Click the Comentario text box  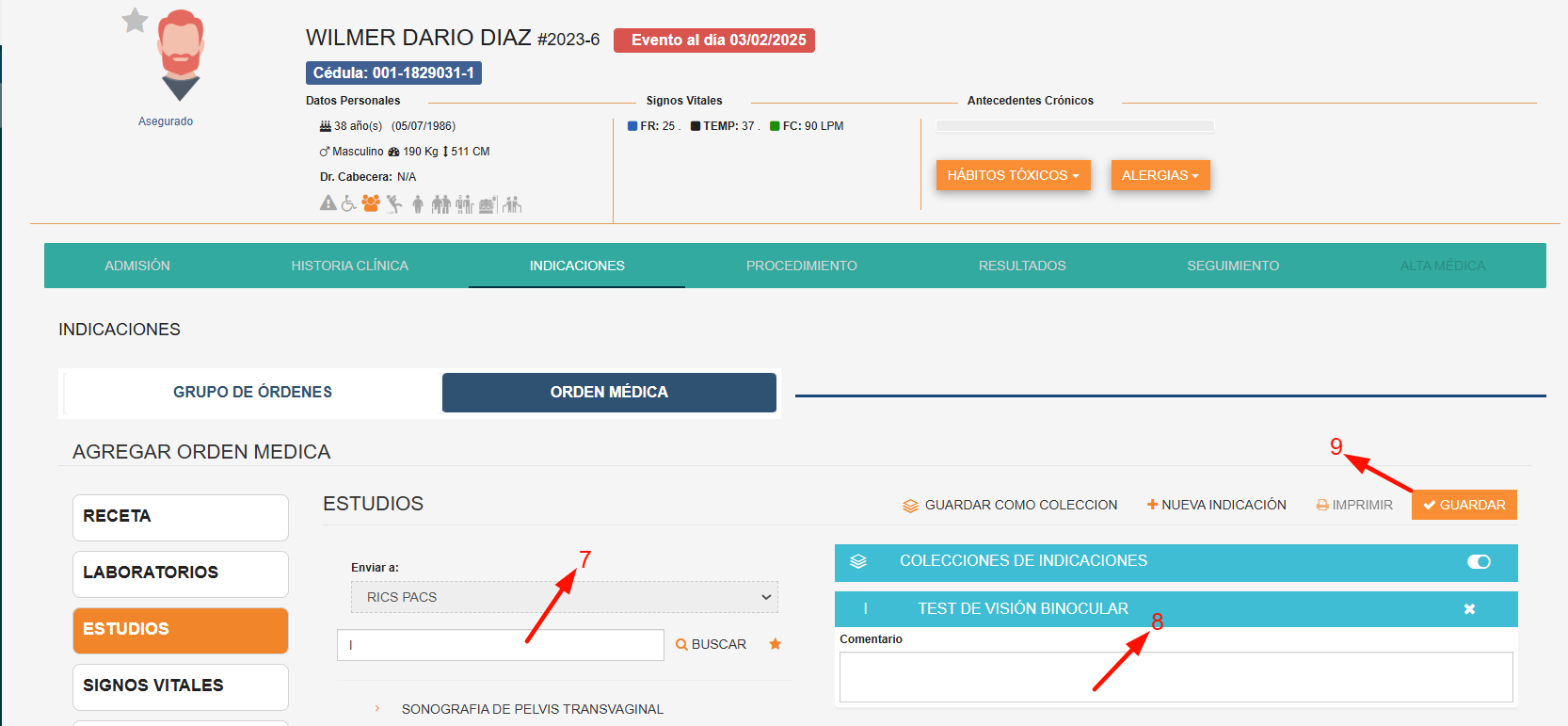point(1176,677)
